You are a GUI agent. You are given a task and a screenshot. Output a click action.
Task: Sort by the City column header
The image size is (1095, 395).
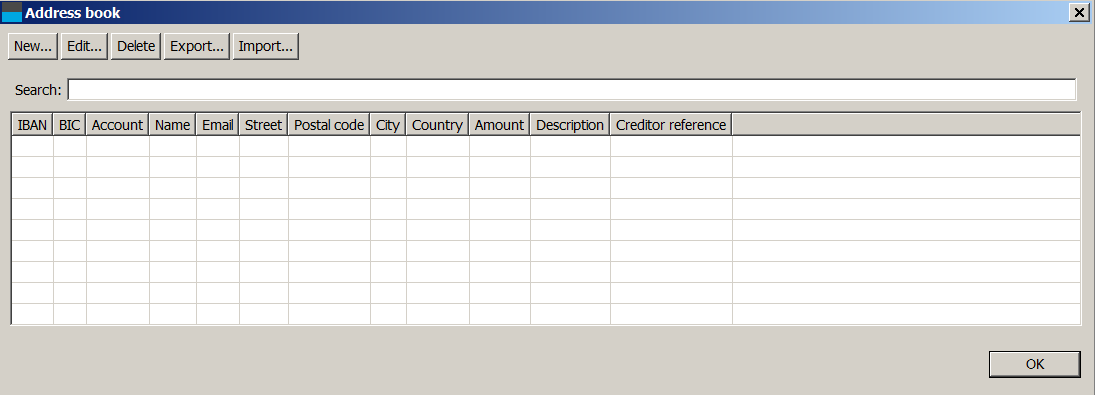click(x=388, y=125)
